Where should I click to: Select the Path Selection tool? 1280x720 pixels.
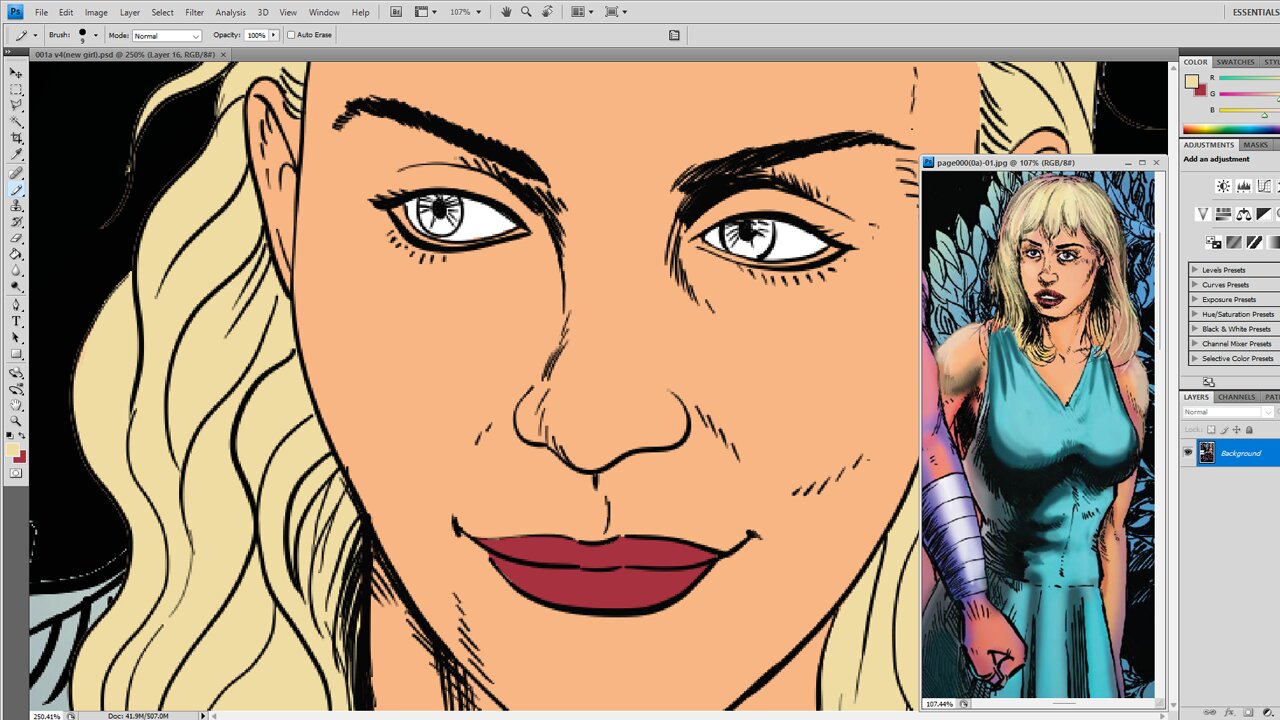(16, 338)
